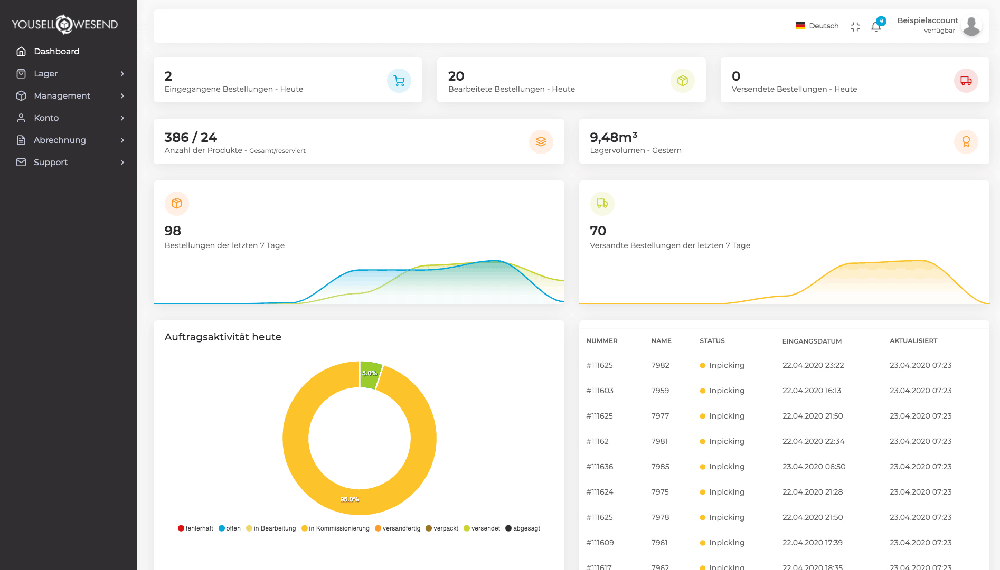Toggle the 'abgesagt' legend entry
The image size is (1000, 570).
click(x=522, y=528)
